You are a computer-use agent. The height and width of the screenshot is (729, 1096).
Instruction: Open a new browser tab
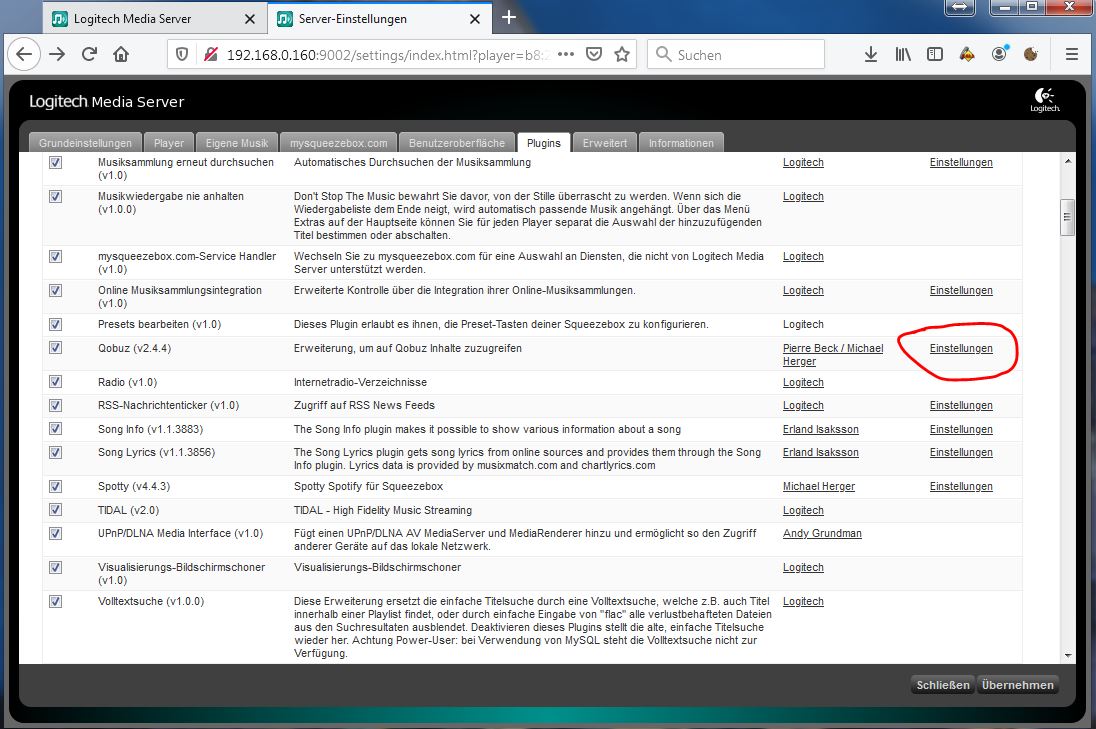[509, 17]
